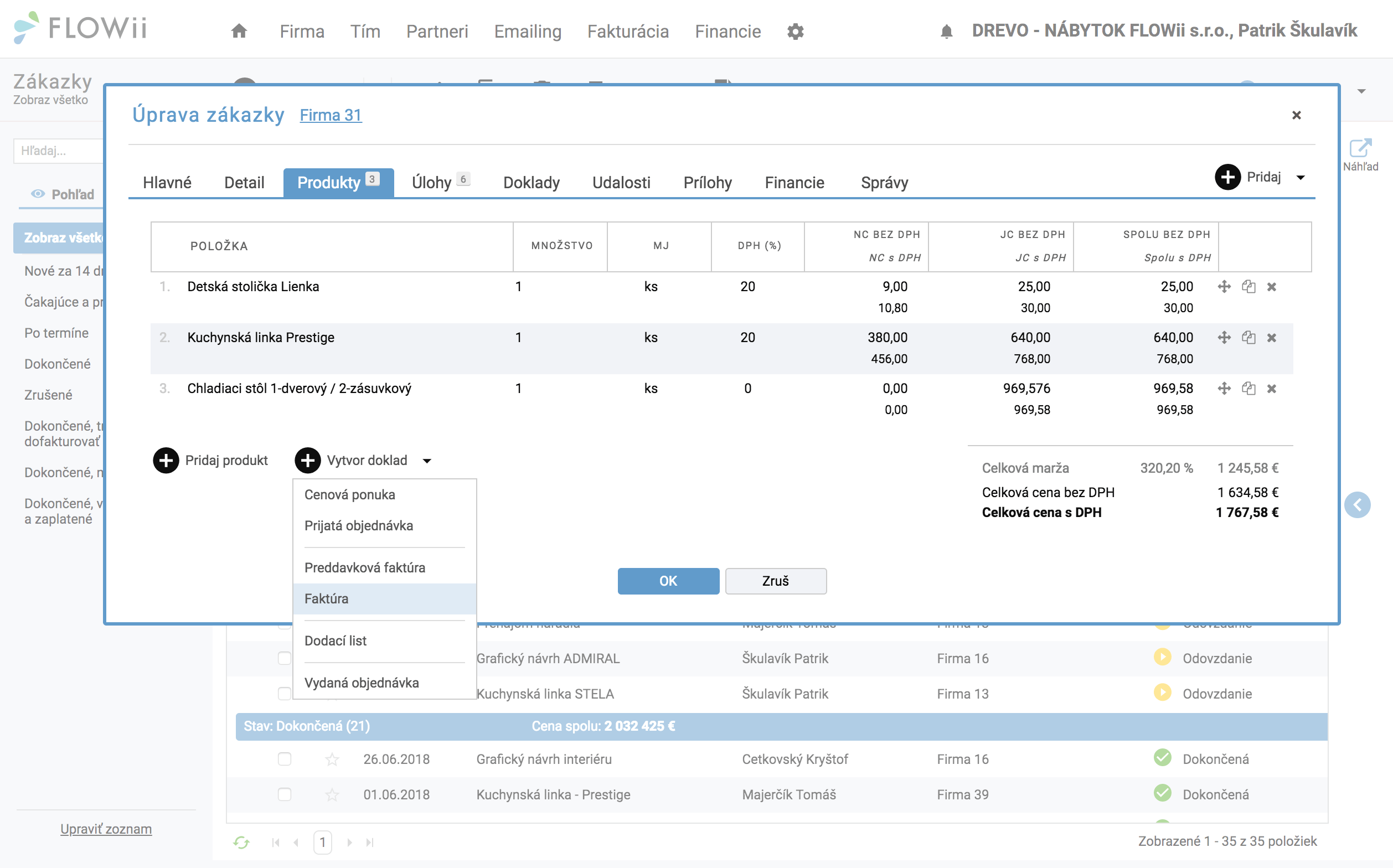Cancel with the Zruš button
The height and width of the screenshot is (868, 1393).
click(x=776, y=581)
